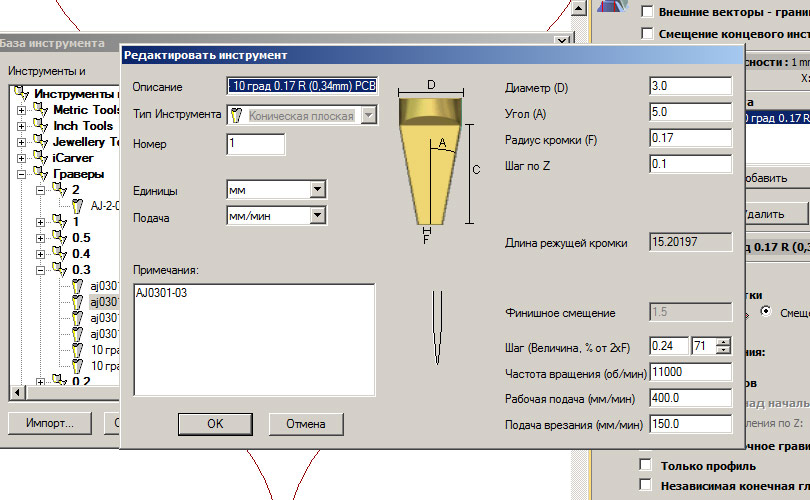Click the Шаг value 0.24 field
This screenshot has height=500, width=810.
click(x=669, y=346)
